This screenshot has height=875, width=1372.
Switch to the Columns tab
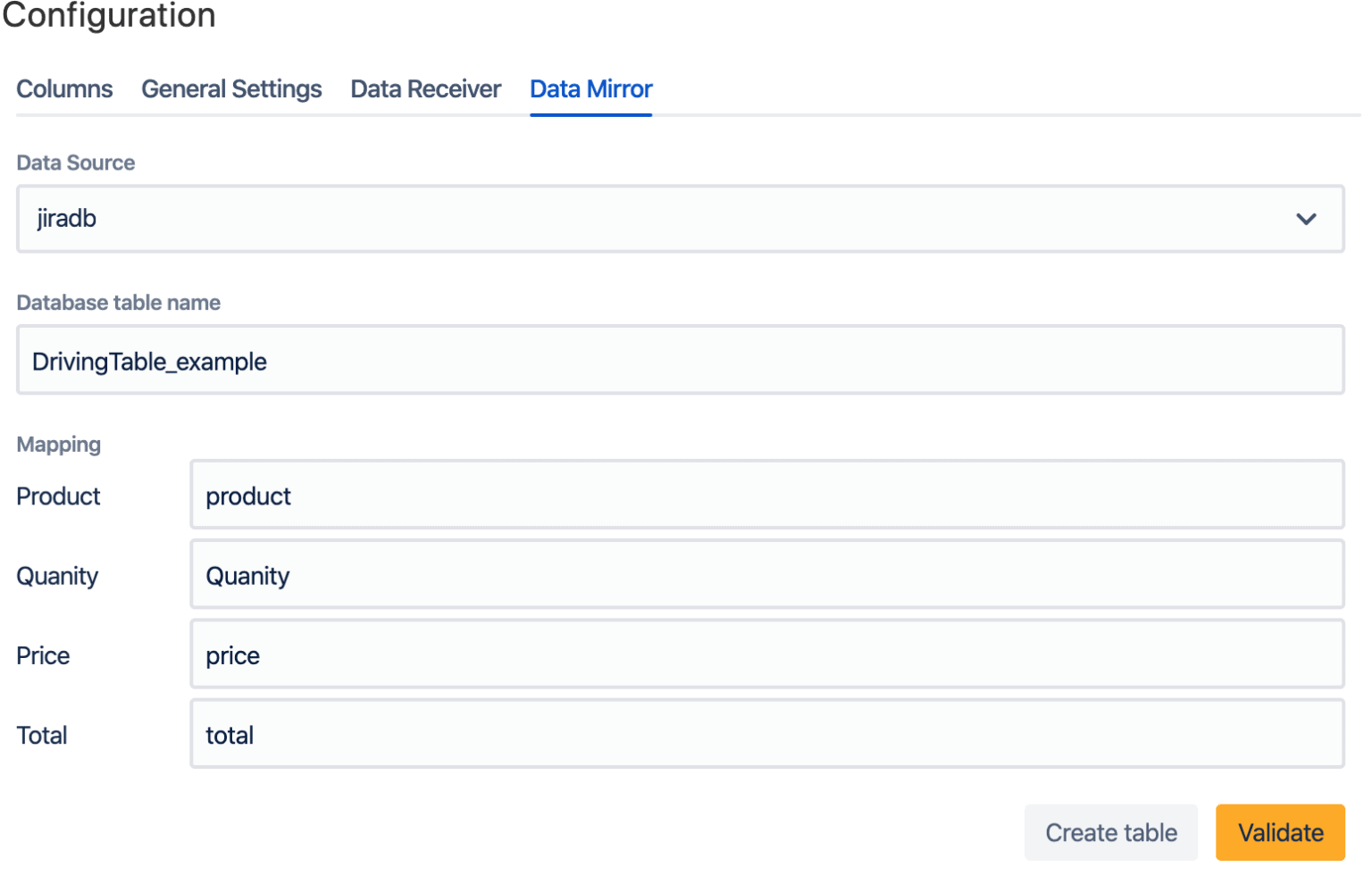(63, 89)
